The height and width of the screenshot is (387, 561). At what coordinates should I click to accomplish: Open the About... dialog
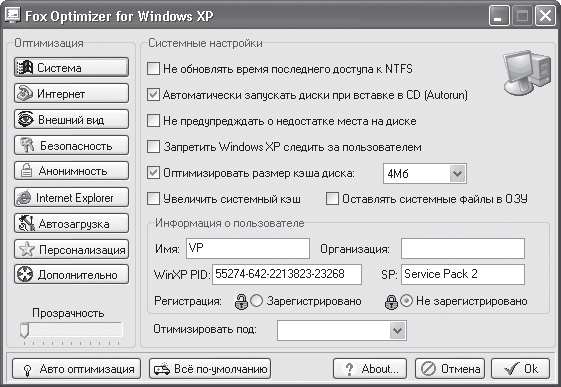[x=370, y=369]
